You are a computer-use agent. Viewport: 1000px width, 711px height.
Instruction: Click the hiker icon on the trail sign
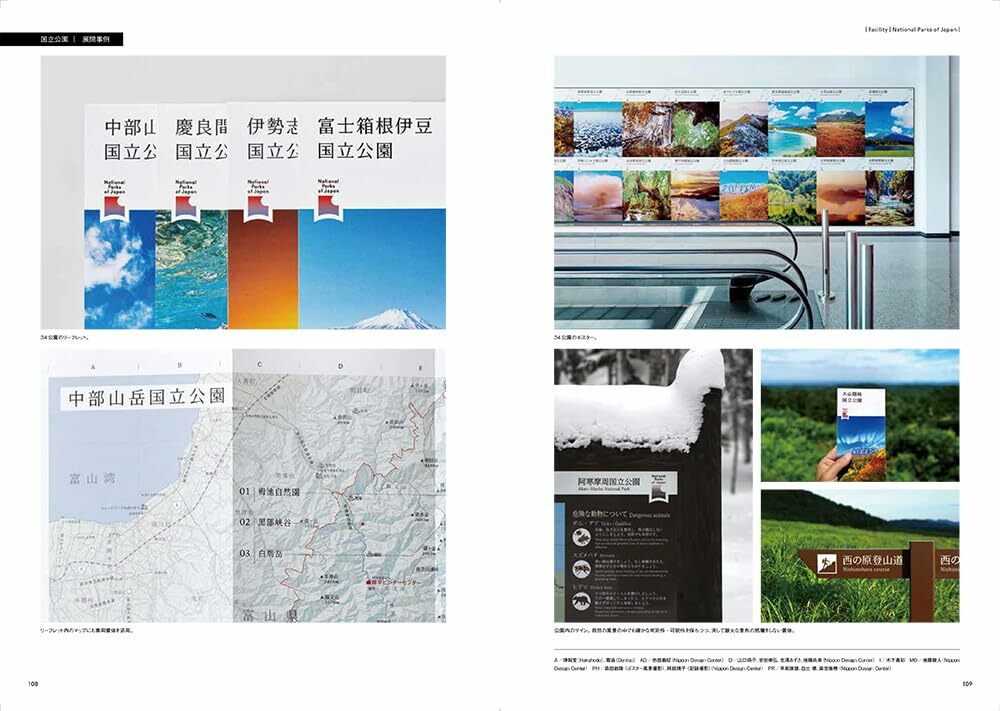point(829,565)
